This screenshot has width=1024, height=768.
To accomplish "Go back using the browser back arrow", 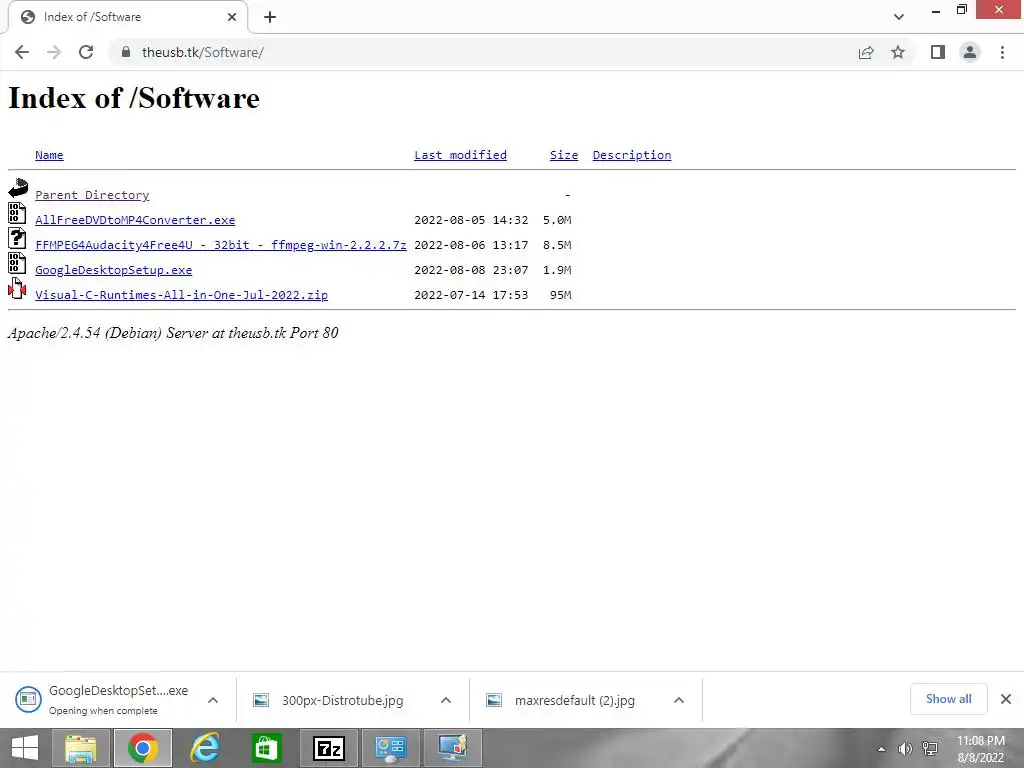I will point(22,52).
